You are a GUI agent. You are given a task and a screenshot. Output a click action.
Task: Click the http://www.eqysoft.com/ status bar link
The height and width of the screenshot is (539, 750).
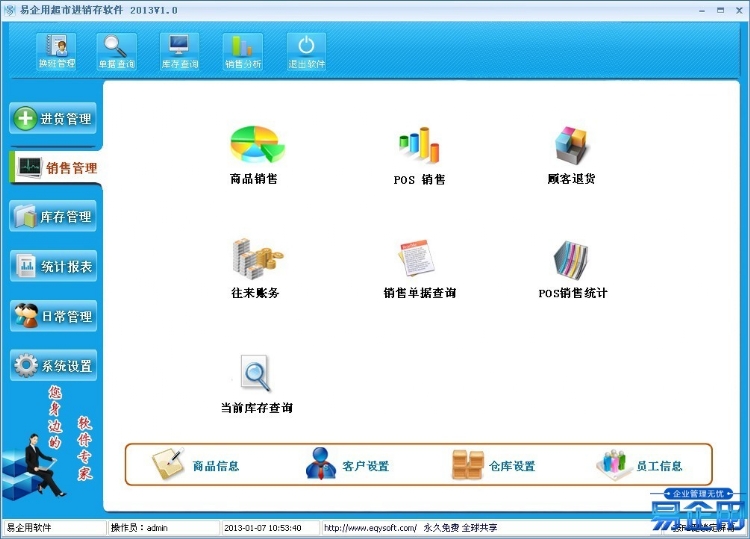[x=370, y=528]
